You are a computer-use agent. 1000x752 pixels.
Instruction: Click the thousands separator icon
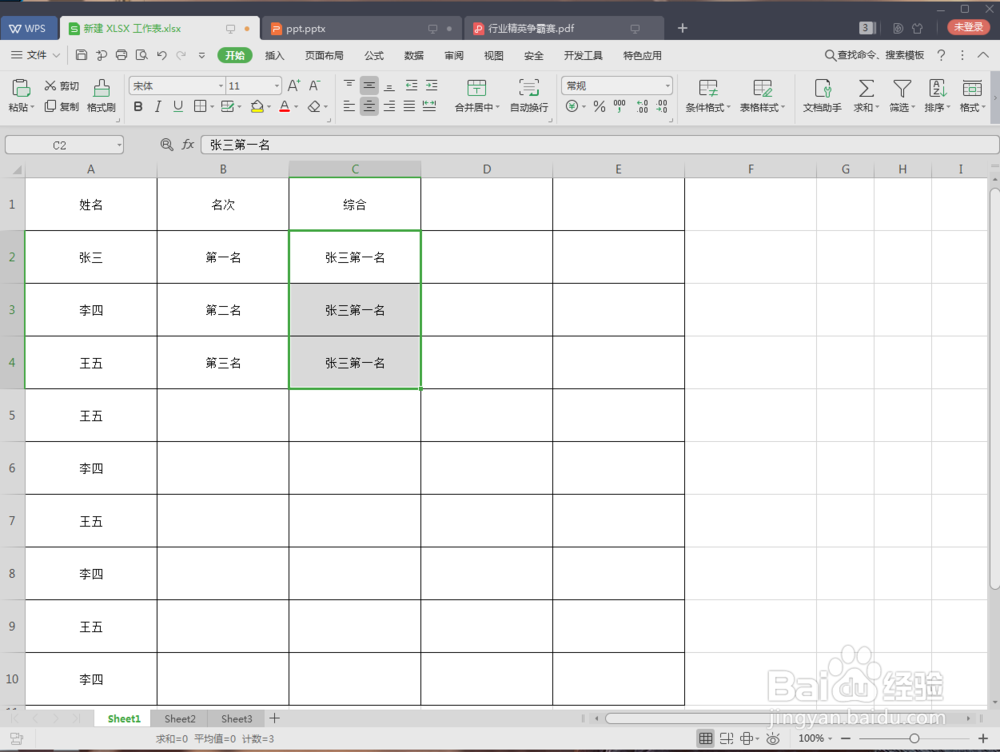[619, 107]
